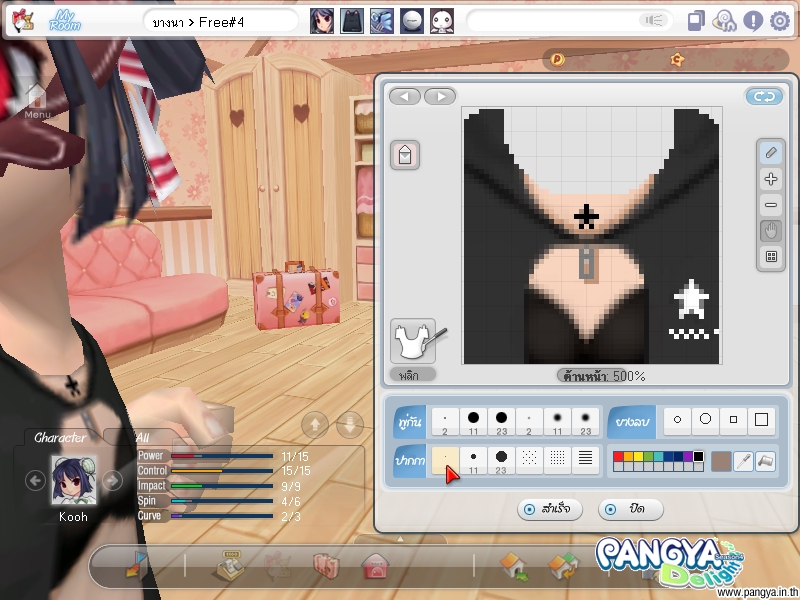Switch to the All tab
800x600 pixels.
[142, 437]
